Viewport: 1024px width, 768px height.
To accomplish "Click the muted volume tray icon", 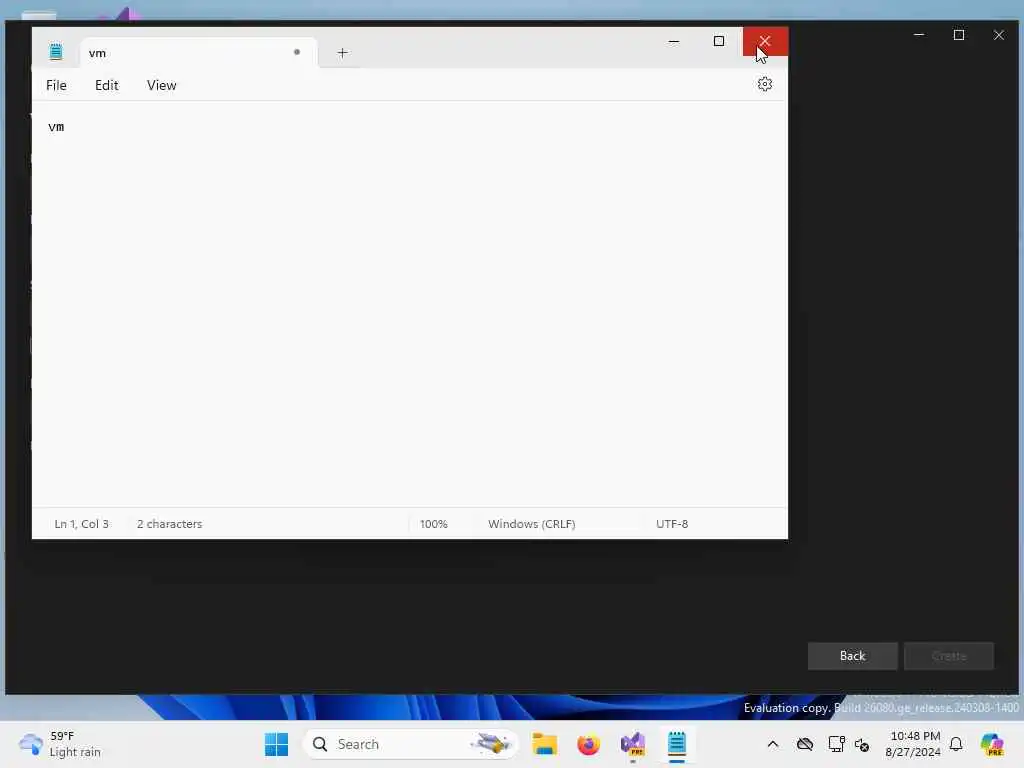I will point(861,744).
